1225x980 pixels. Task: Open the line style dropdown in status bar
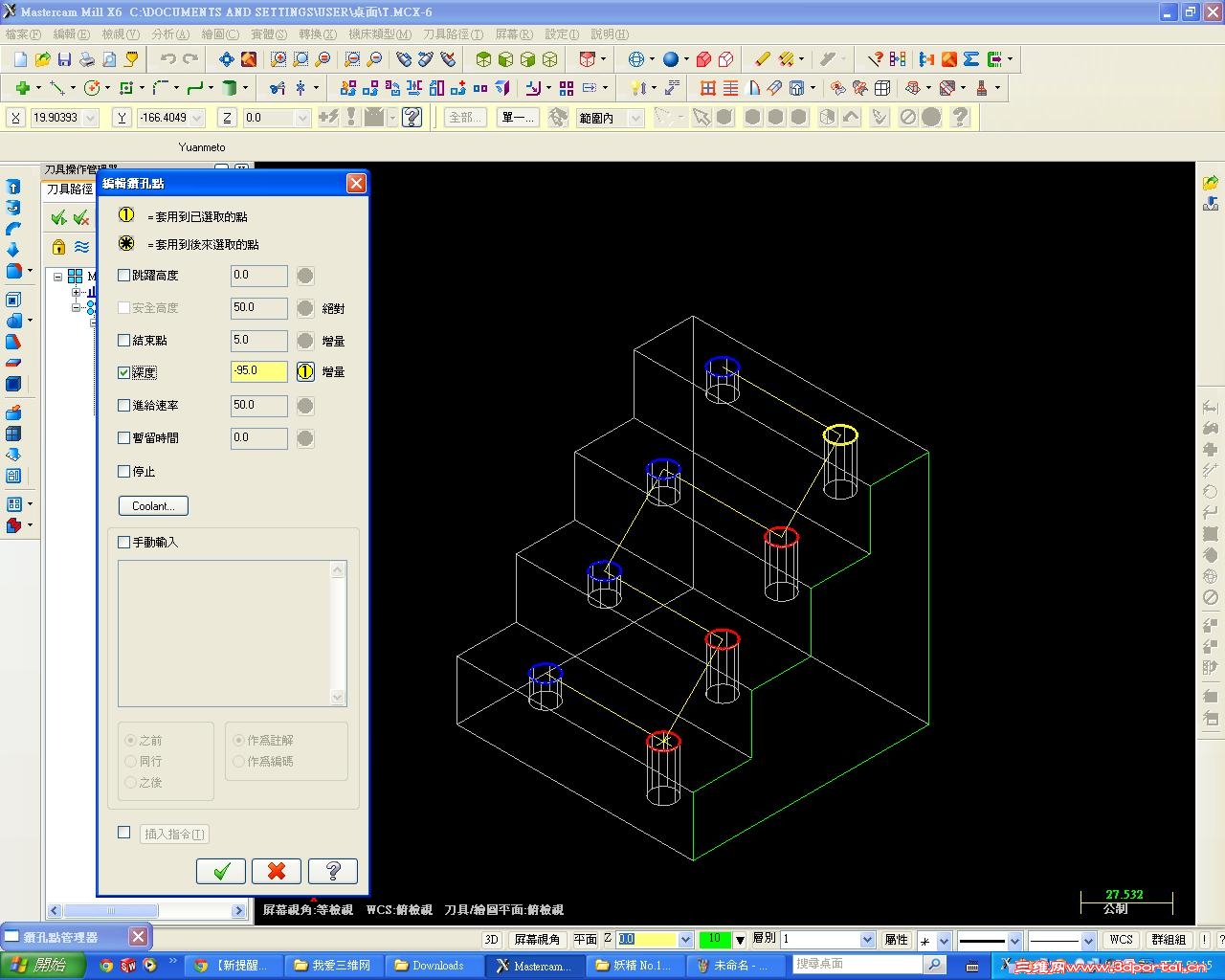1014,941
